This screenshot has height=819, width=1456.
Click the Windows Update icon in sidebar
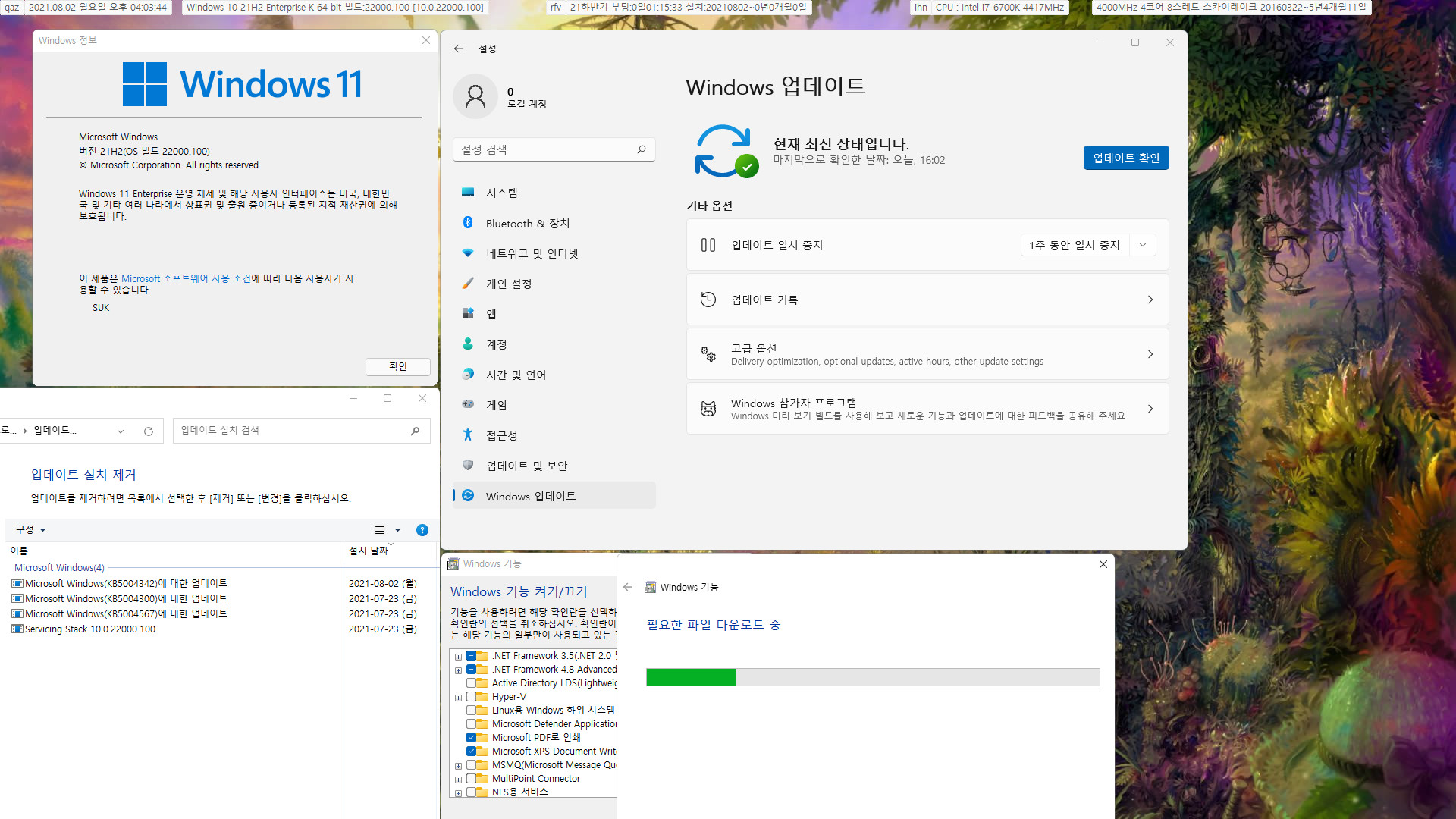tap(467, 495)
